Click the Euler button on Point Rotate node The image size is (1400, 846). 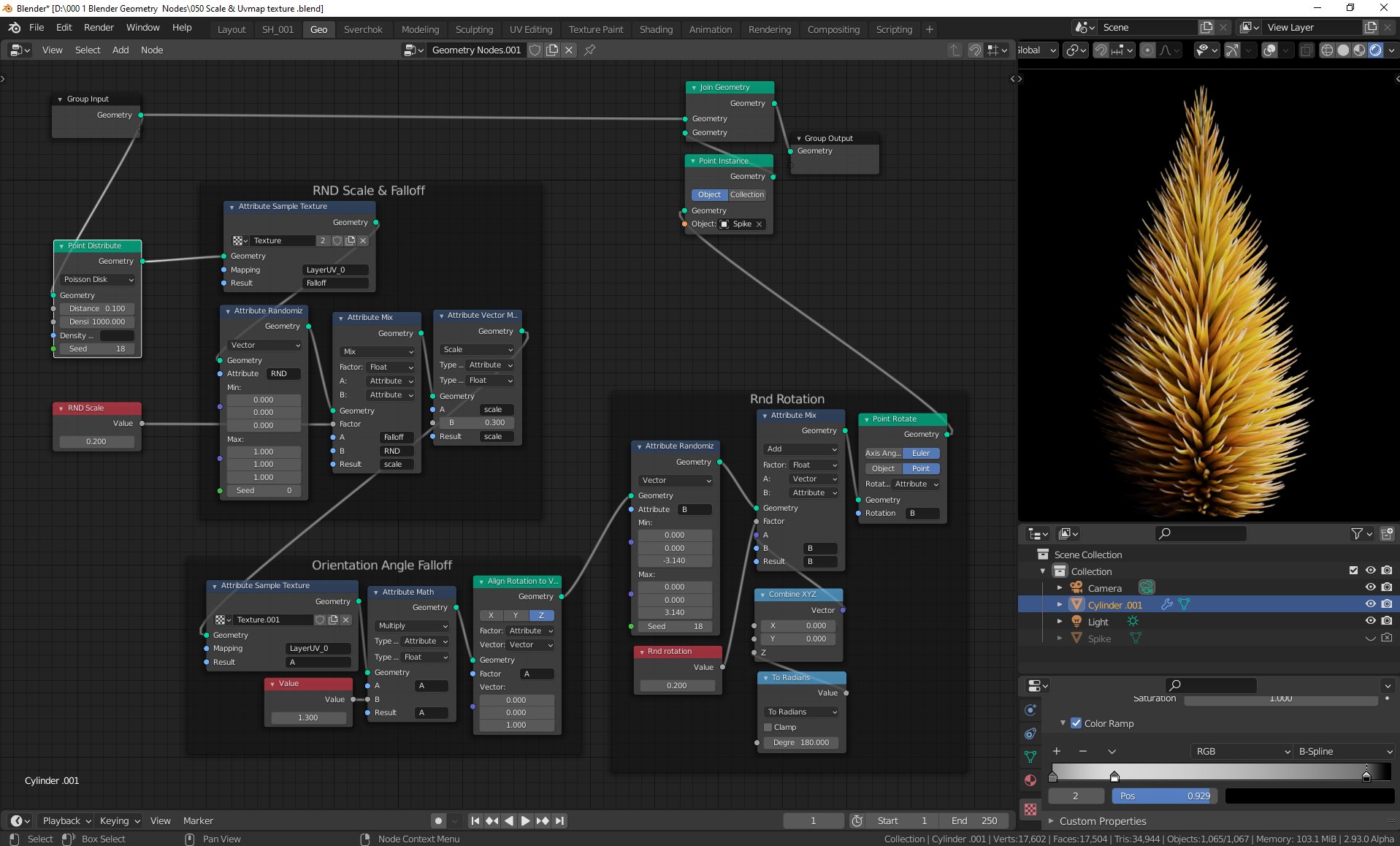921,453
